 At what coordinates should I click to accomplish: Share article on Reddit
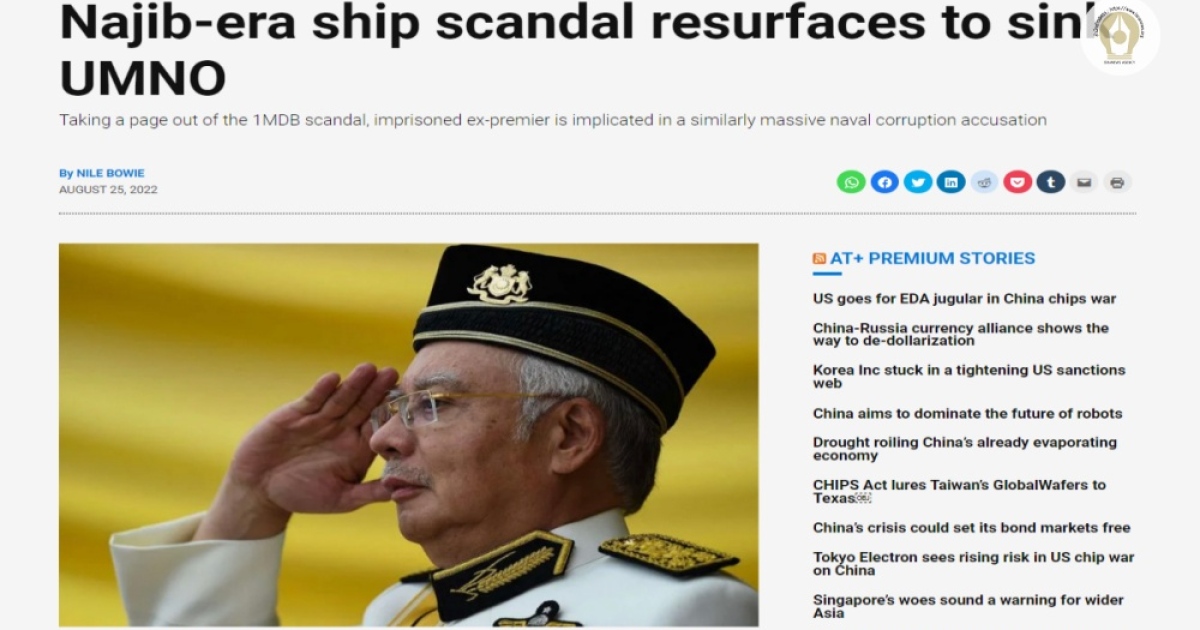point(984,182)
